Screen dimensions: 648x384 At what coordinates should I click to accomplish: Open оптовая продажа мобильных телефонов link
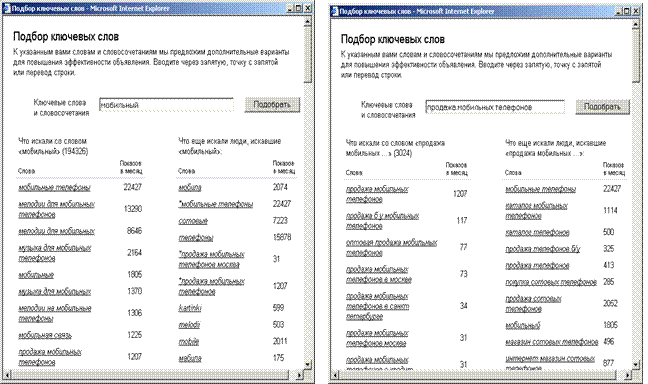[x=391, y=248]
